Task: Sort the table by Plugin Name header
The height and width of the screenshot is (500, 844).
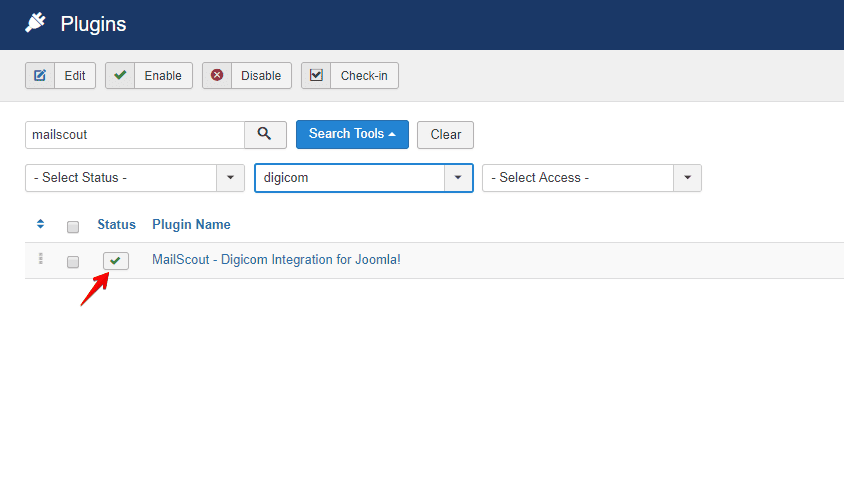Action: click(191, 224)
